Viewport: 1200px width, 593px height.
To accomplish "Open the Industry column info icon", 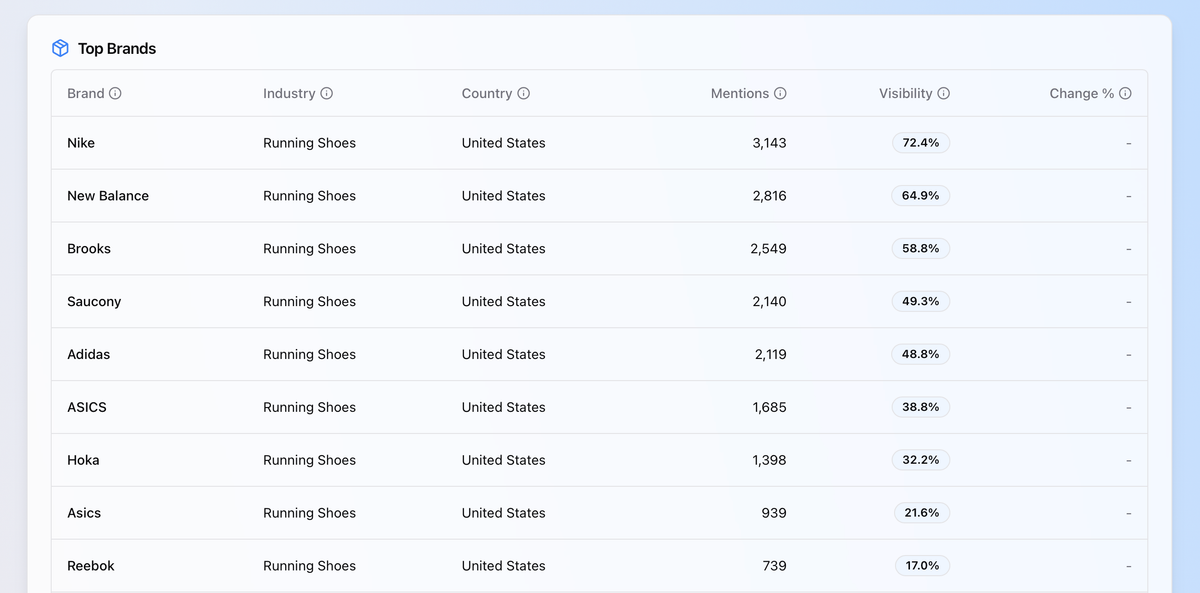I will [326, 93].
